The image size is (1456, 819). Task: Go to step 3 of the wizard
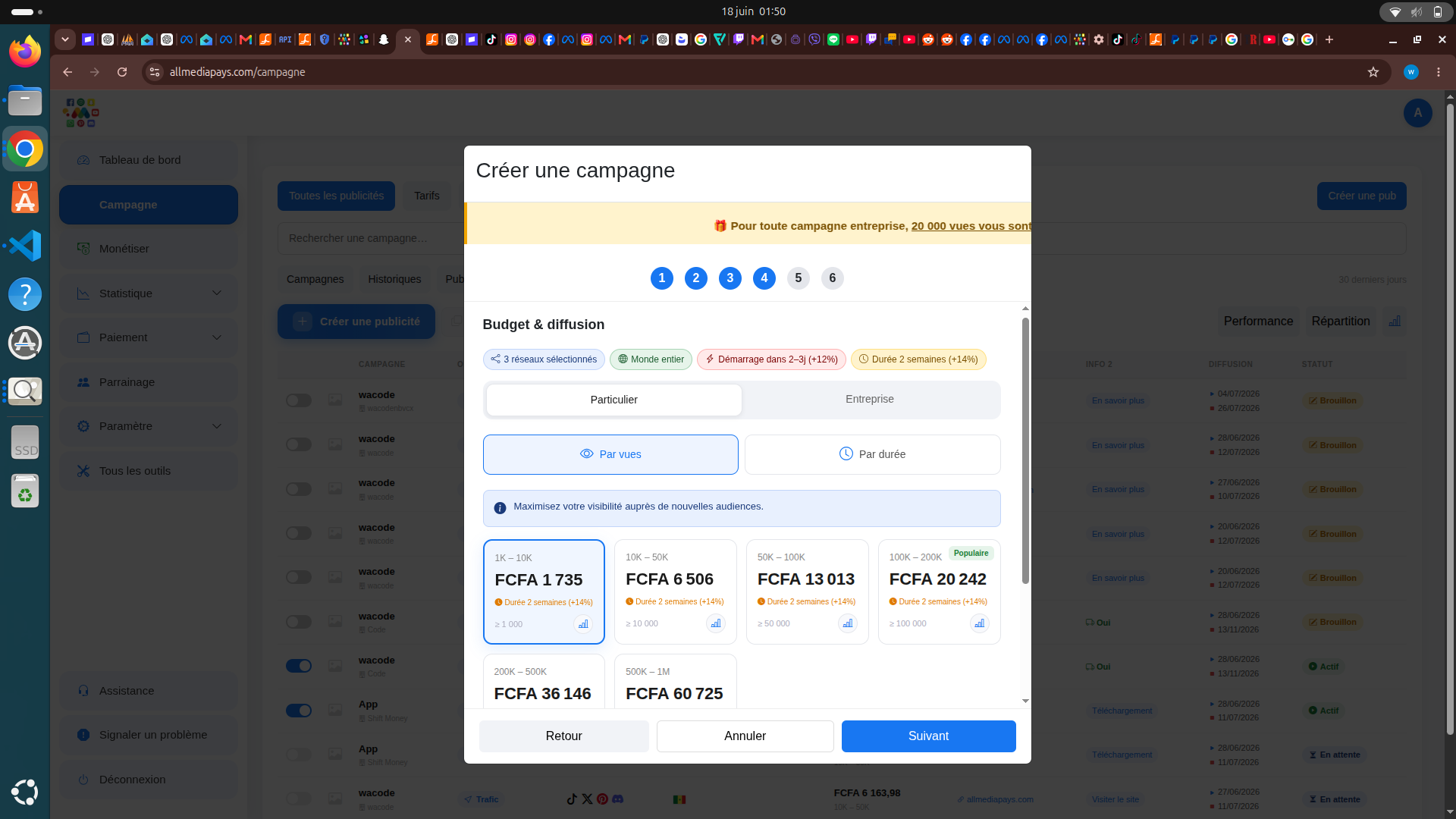pos(730,278)
